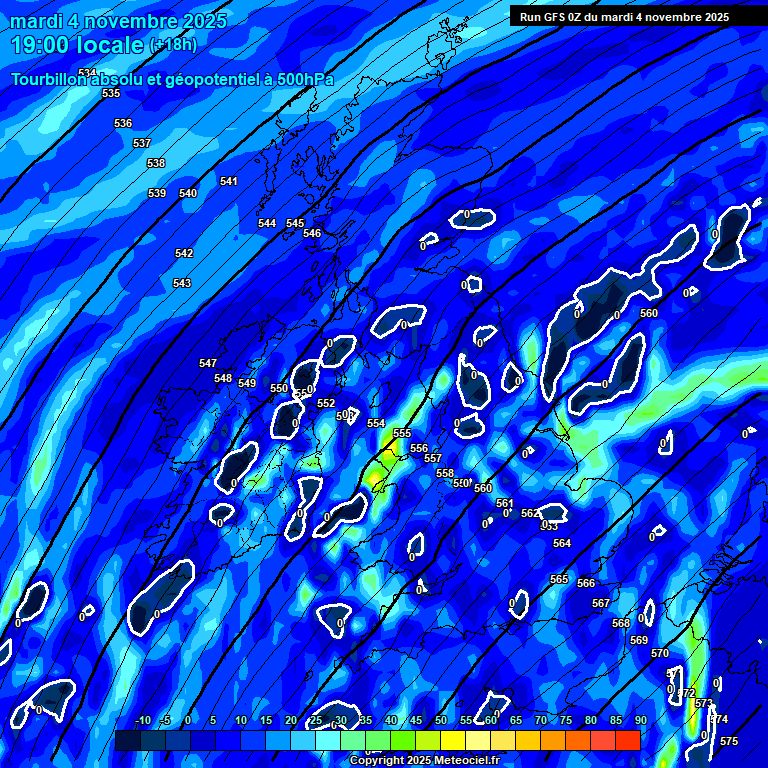Click the '19:00 locale' time label
This screenshot has width=768, height=768.
click(76, 45)
